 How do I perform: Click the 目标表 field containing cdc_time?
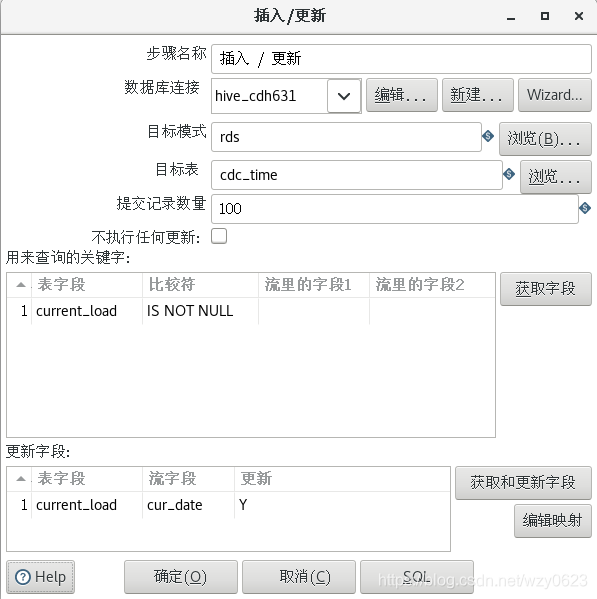click(x=356, y=175)
